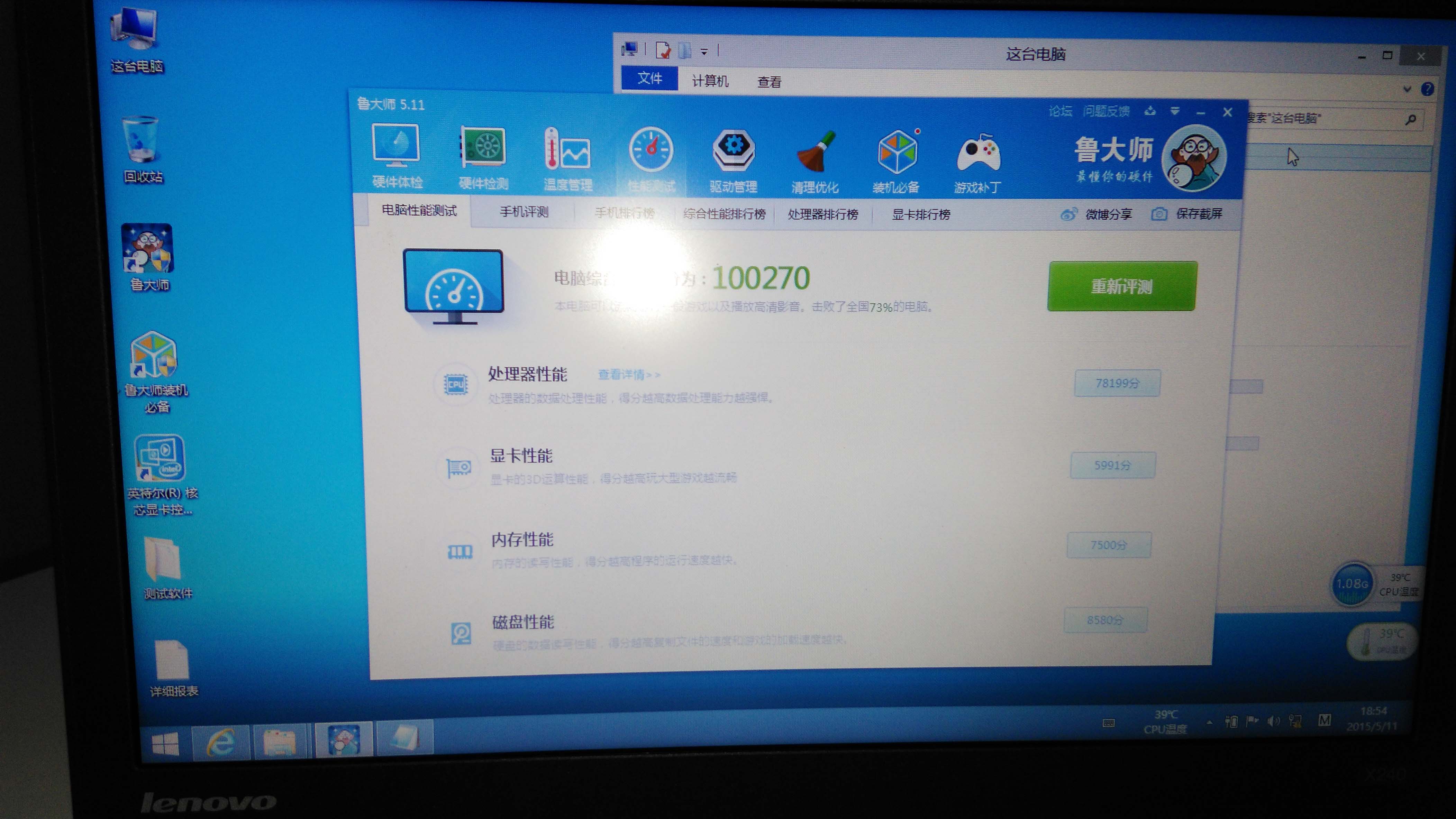This screenshot has height=819, width=1456.
Task: Open quick access toolbar dropdown arrow
Action: click(704, 52)
